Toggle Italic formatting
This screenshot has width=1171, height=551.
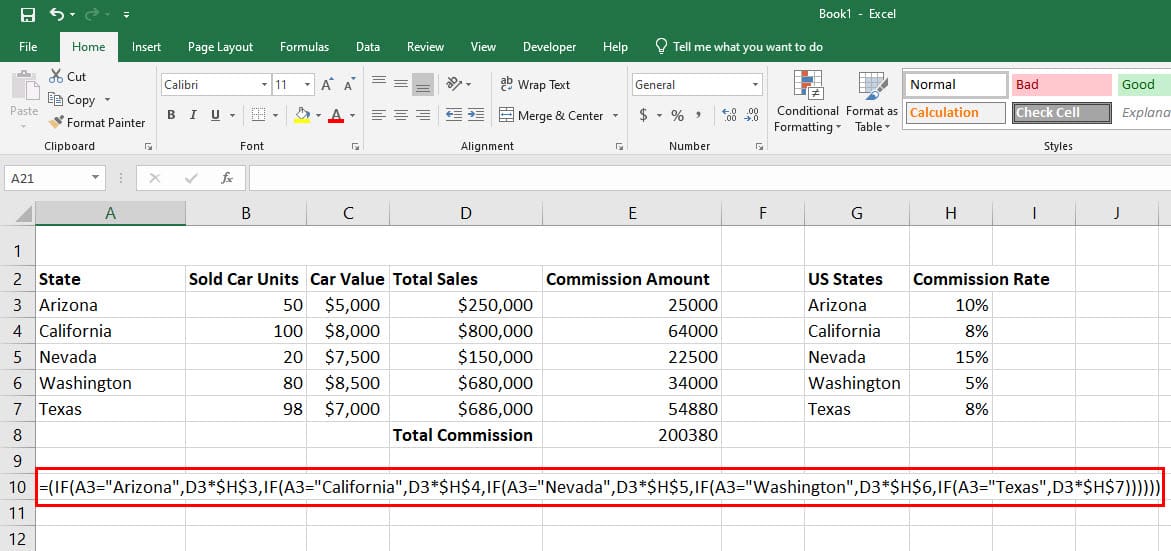(193, 115)
